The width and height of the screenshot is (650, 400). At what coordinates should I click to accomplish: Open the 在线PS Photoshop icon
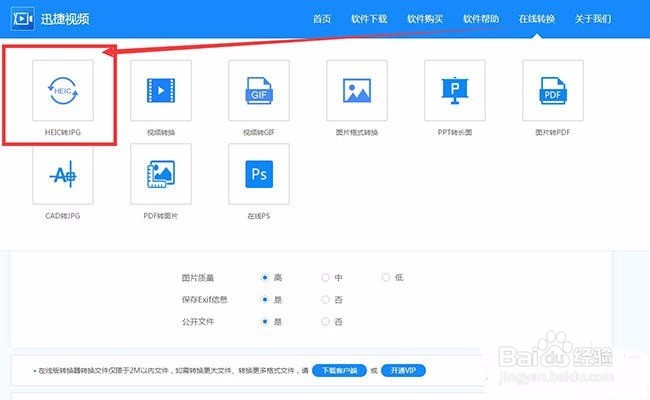(259, 174)
